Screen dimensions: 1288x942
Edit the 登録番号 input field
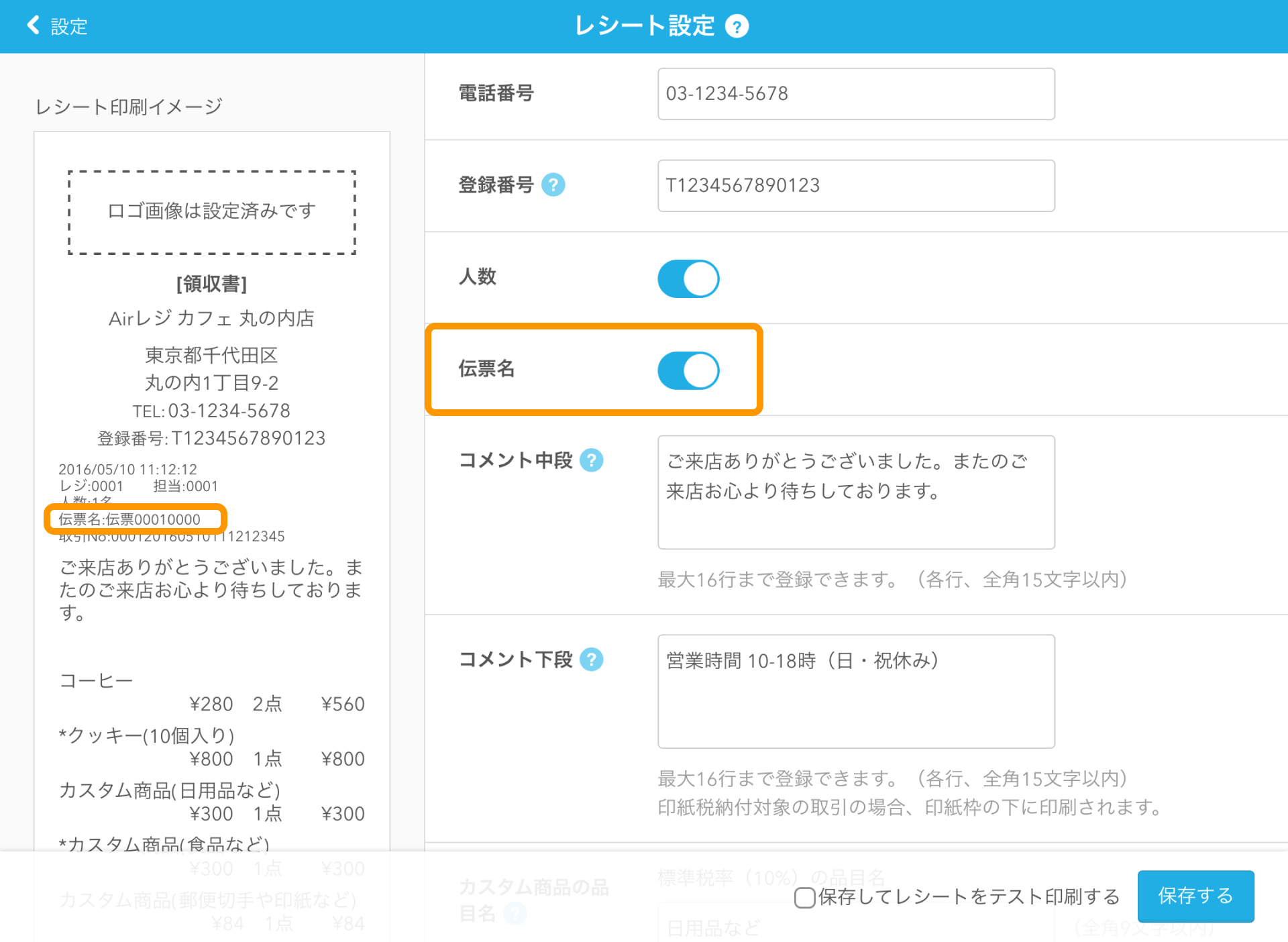point(856,186)
